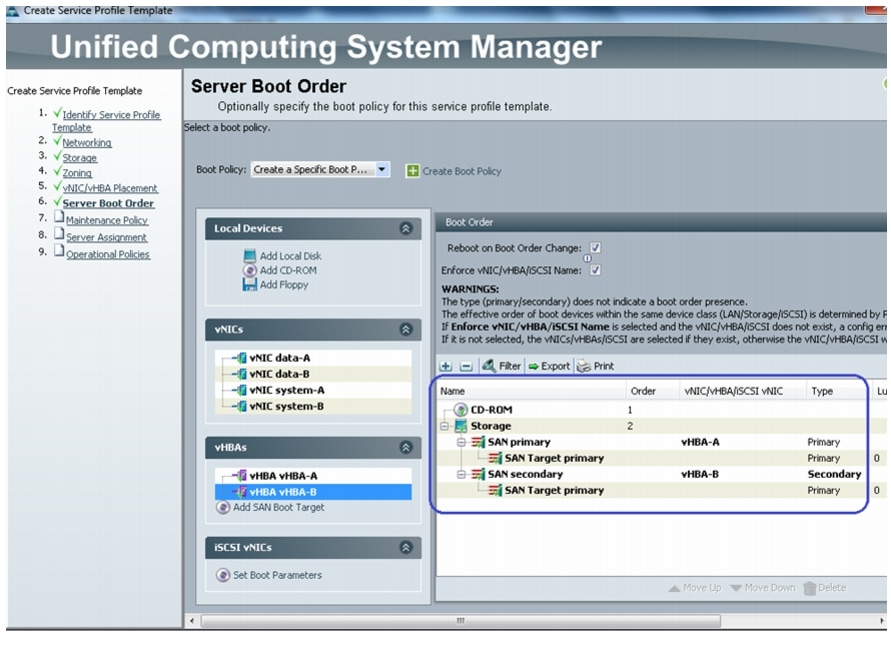Toggle Reboot on Boot Order Change checkbox
The image size is (891, 662).
[595, 248]
